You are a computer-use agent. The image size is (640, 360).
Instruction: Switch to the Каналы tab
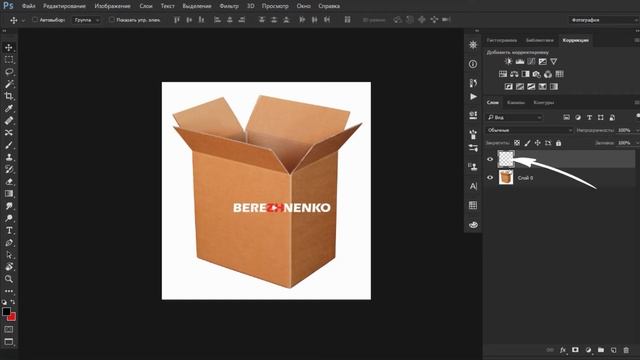click(516, 102)
